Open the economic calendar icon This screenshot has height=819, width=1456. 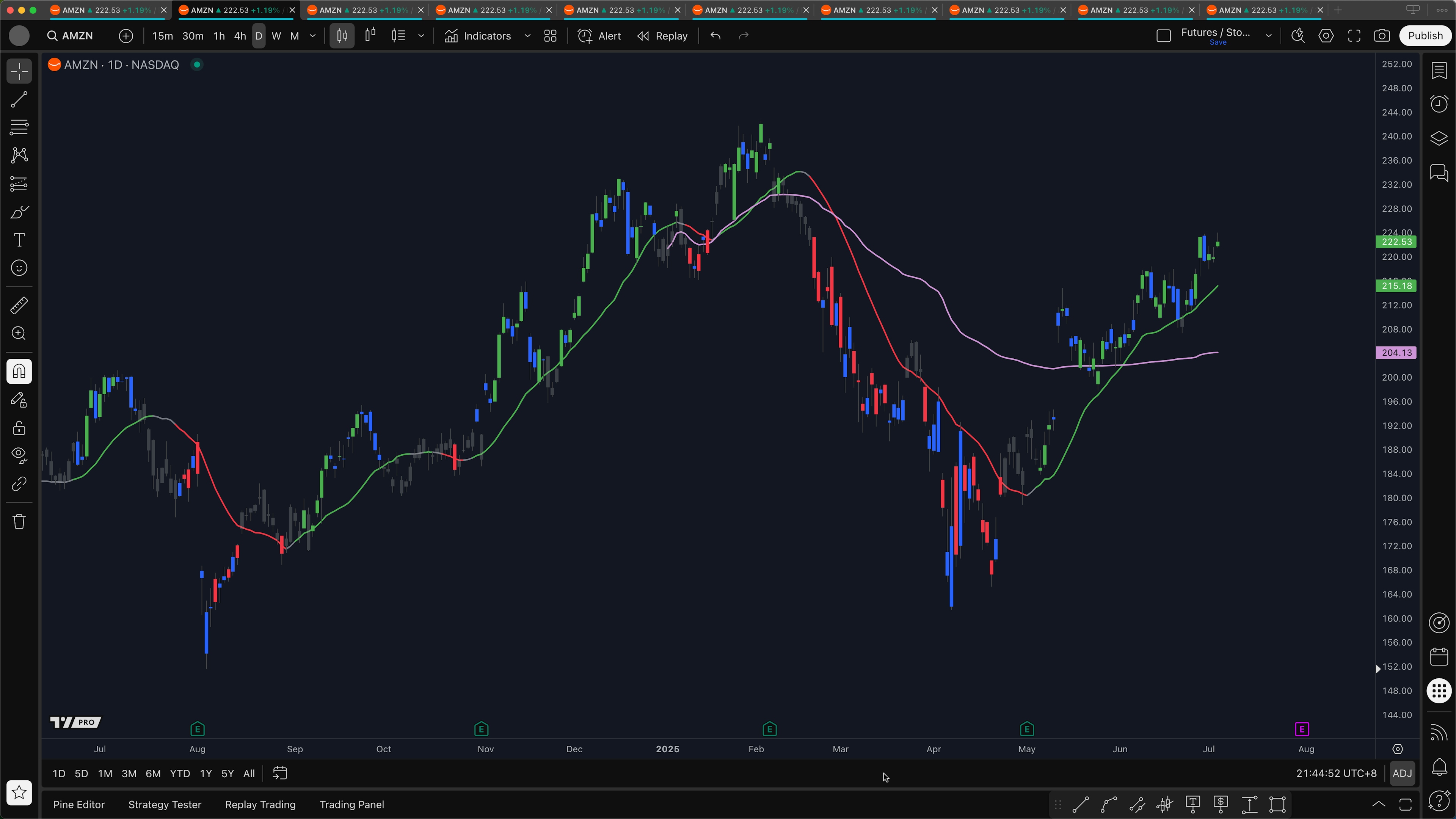click(1439, 656)
